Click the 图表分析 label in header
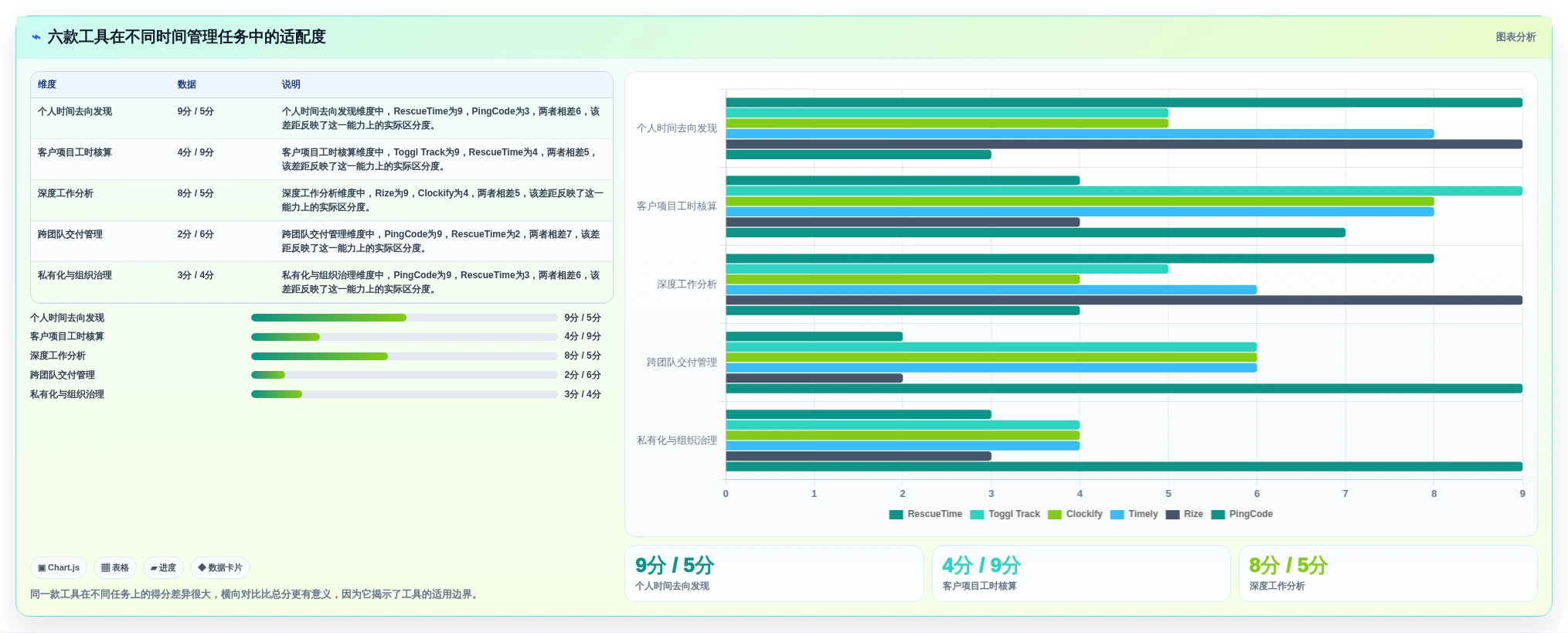 tap(1515, 37)
